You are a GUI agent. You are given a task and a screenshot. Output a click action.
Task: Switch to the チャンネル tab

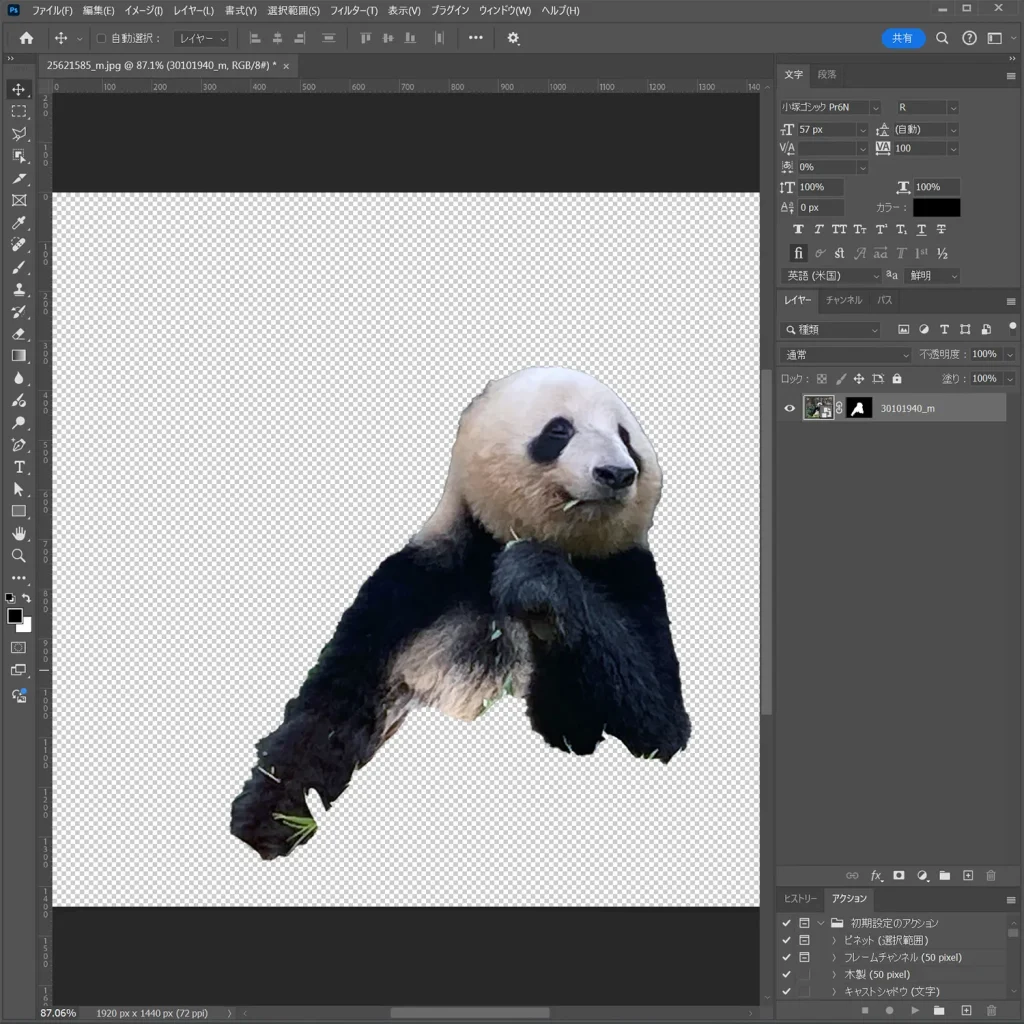(x=844, y=299)
